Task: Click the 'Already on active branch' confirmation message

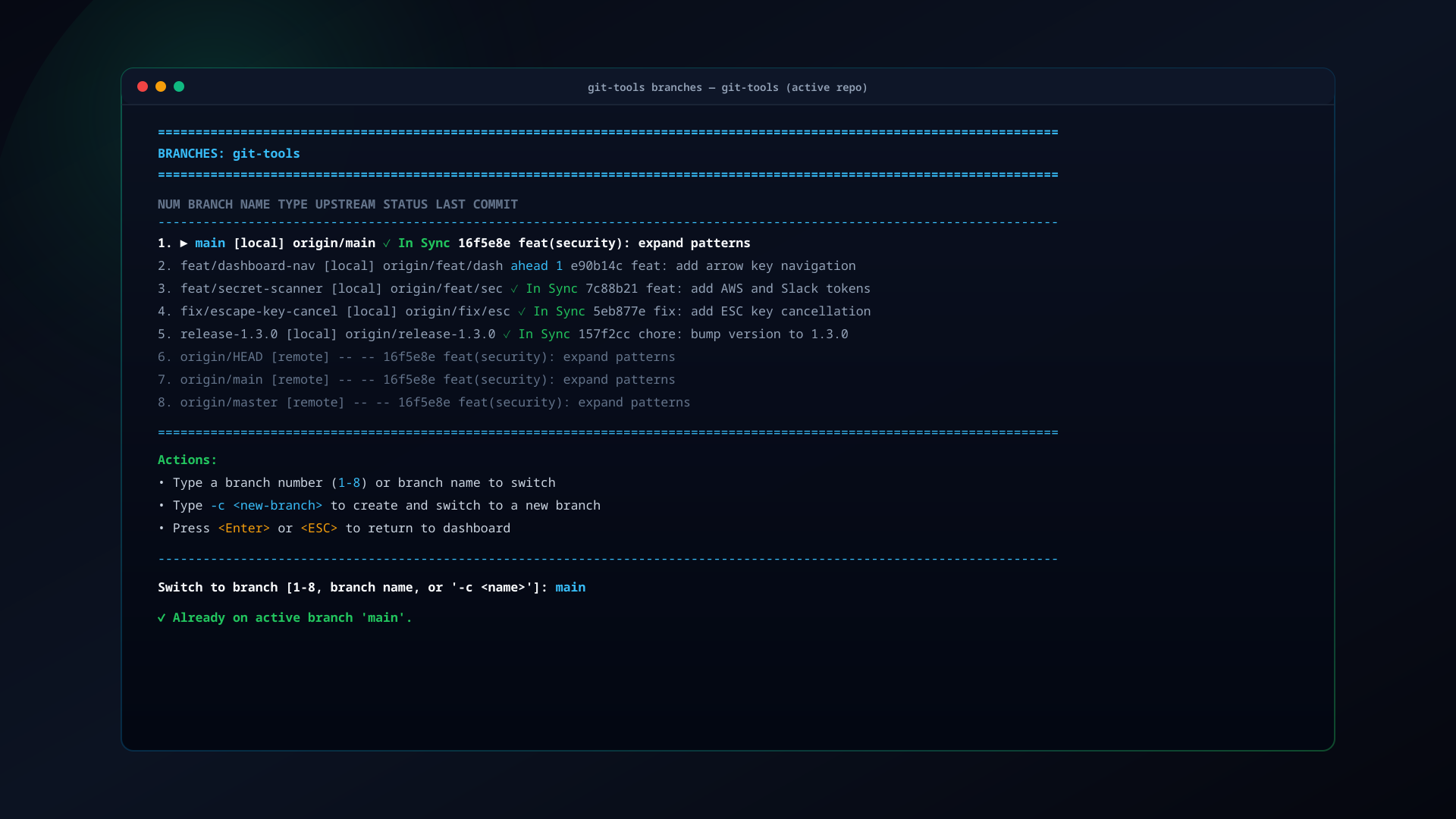Action: click(285, 618)
